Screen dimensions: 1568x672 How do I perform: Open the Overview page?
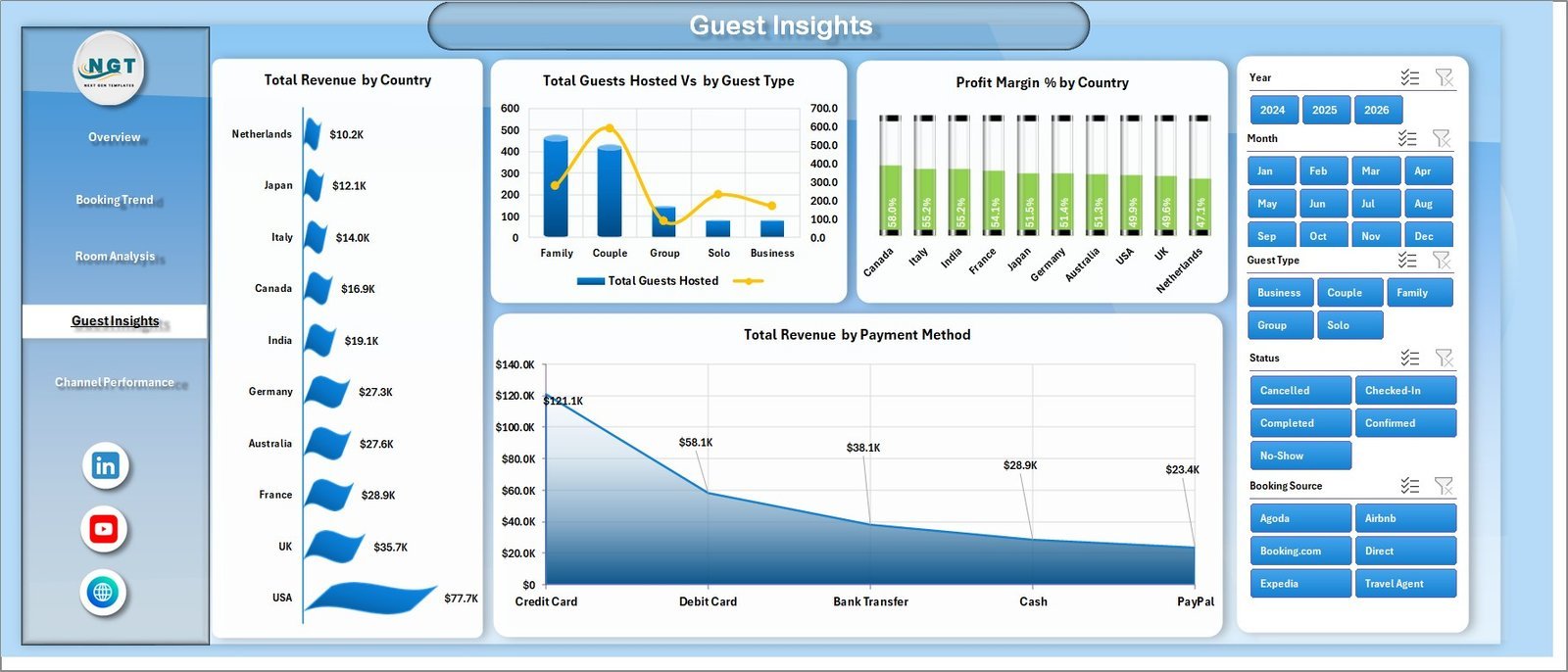(115, 137)
